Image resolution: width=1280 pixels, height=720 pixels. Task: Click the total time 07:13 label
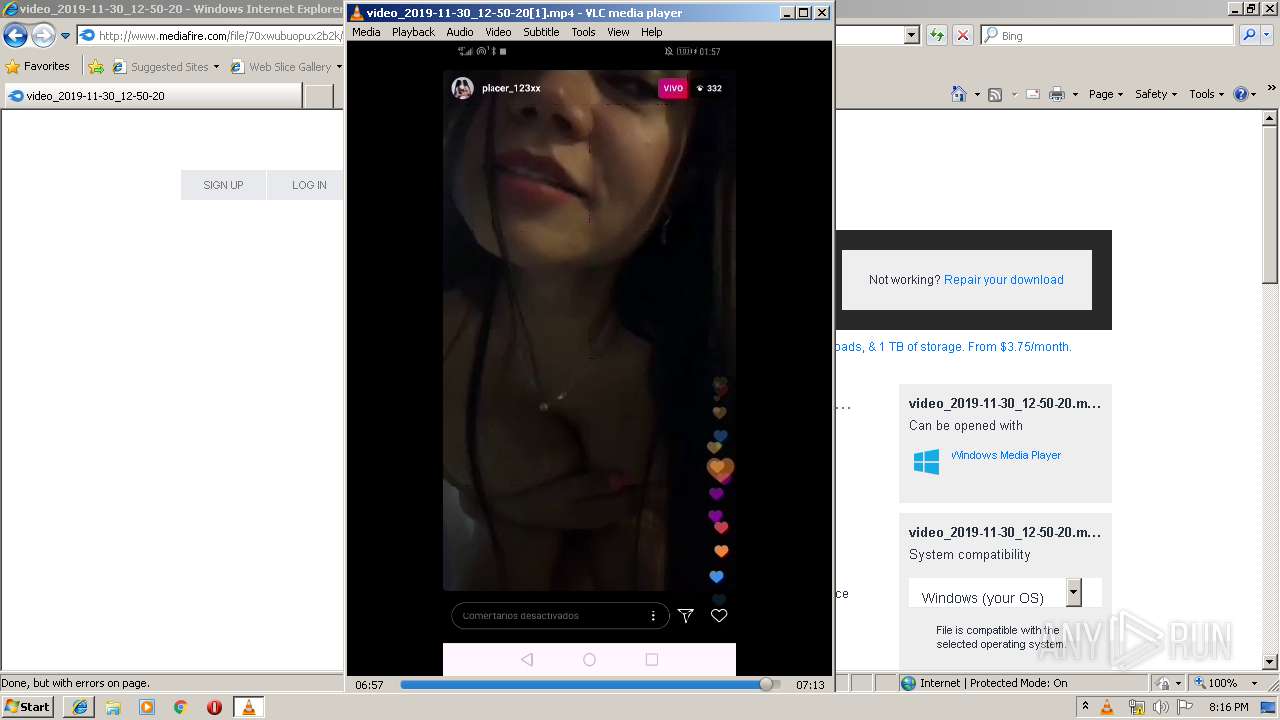(810, 685)
